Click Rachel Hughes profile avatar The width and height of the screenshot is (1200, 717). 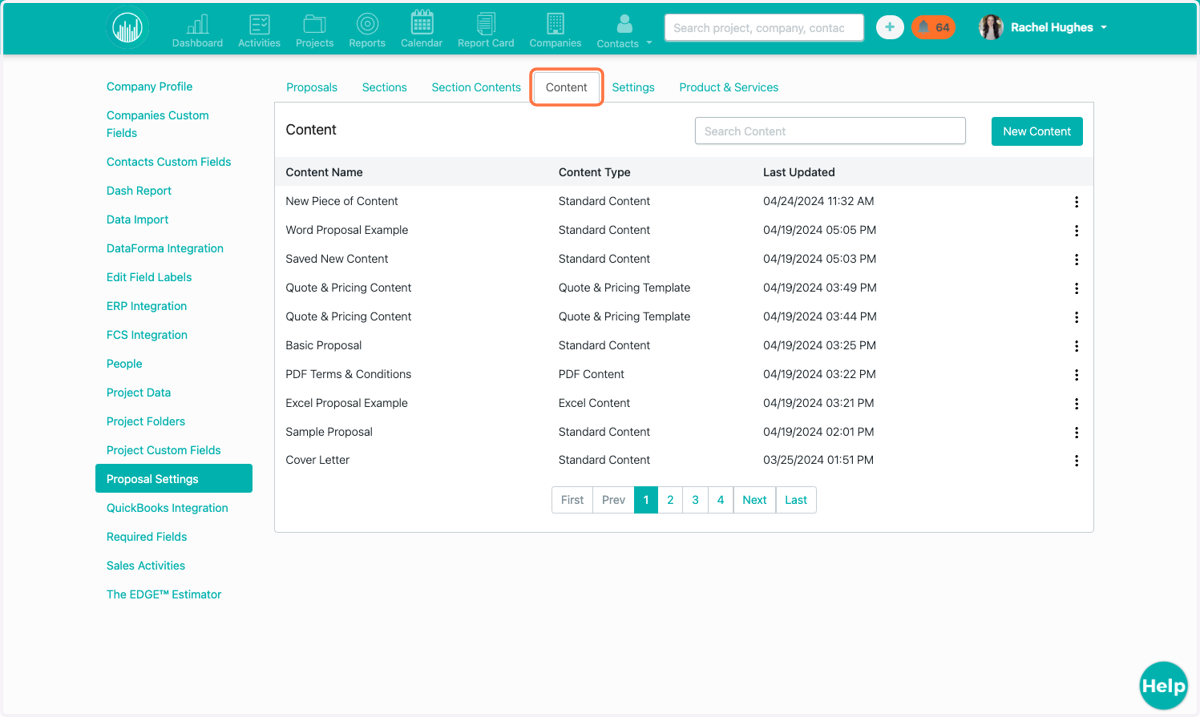(991, 28)
